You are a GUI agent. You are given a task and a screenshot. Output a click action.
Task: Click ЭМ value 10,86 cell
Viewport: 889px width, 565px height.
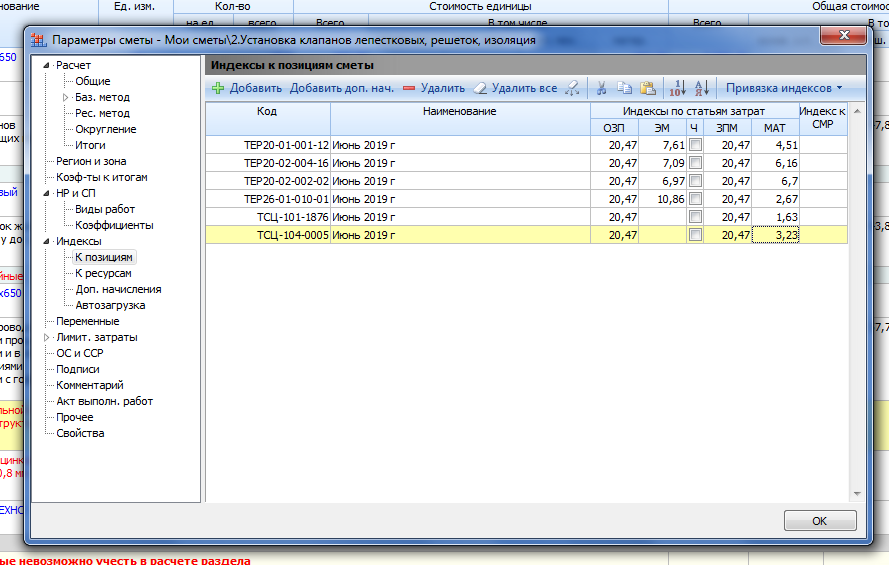coord(662,199)
